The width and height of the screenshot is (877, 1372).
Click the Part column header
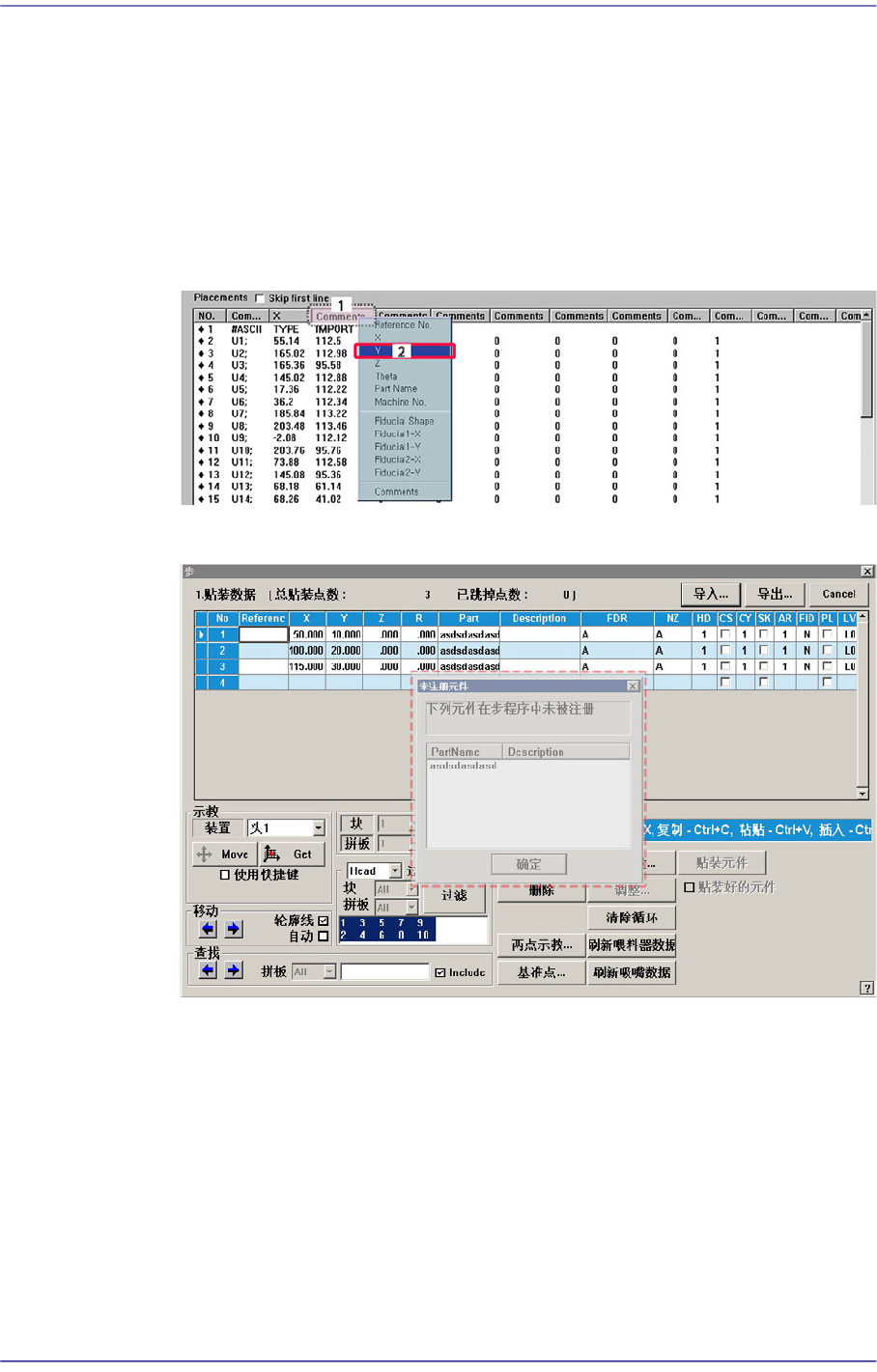(468, 618)
